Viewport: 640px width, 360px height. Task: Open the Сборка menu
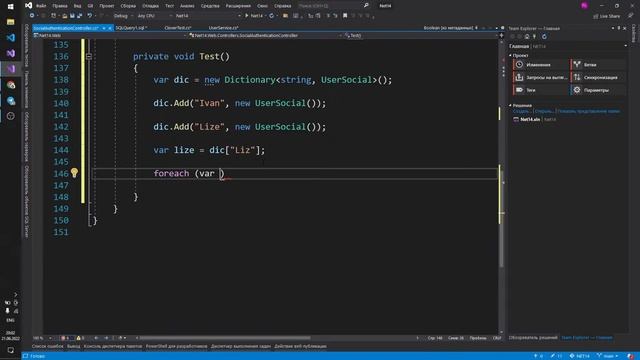click(x=128, y=6)
